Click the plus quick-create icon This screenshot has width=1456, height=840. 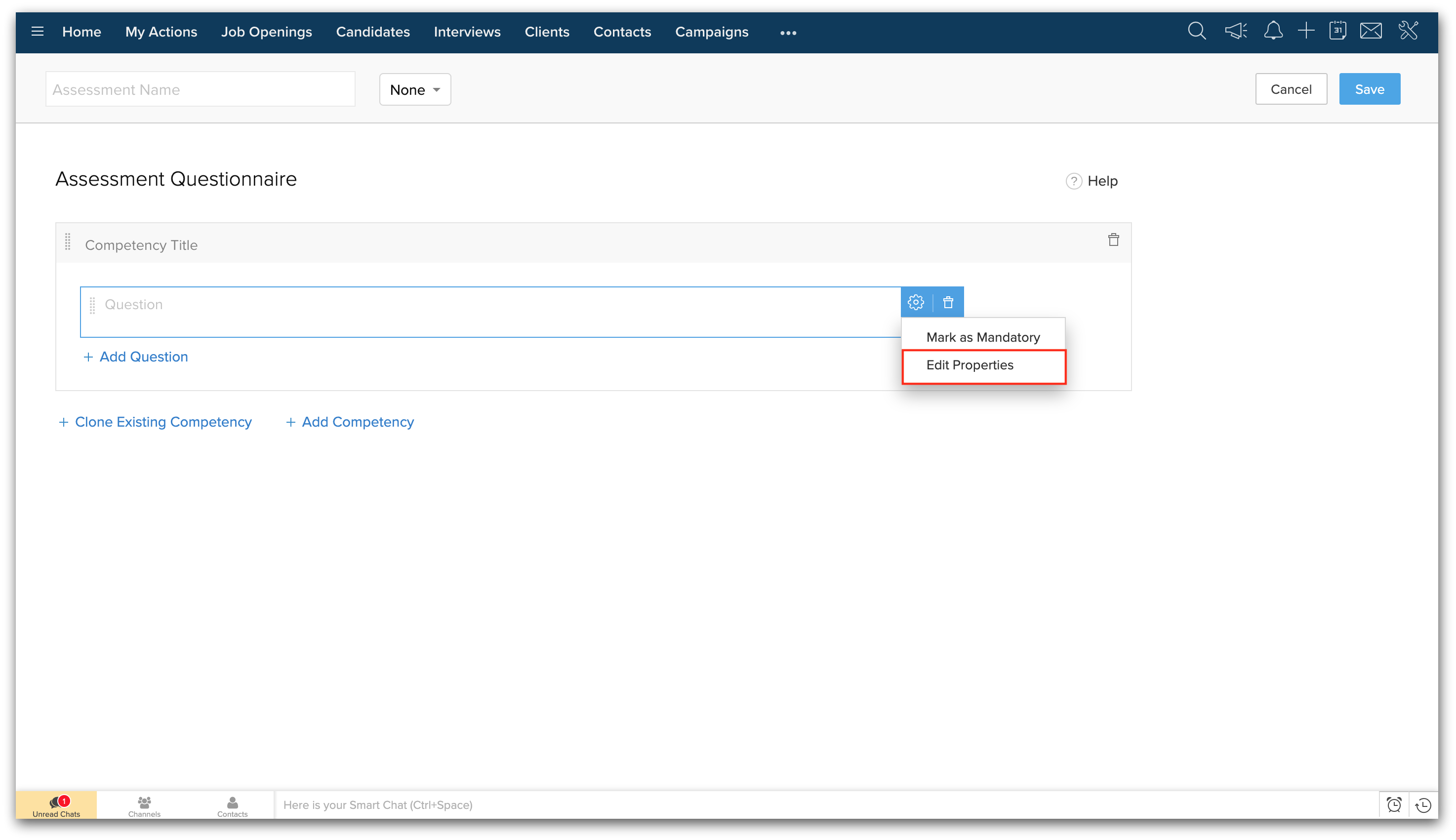[x=1306, y=31]
